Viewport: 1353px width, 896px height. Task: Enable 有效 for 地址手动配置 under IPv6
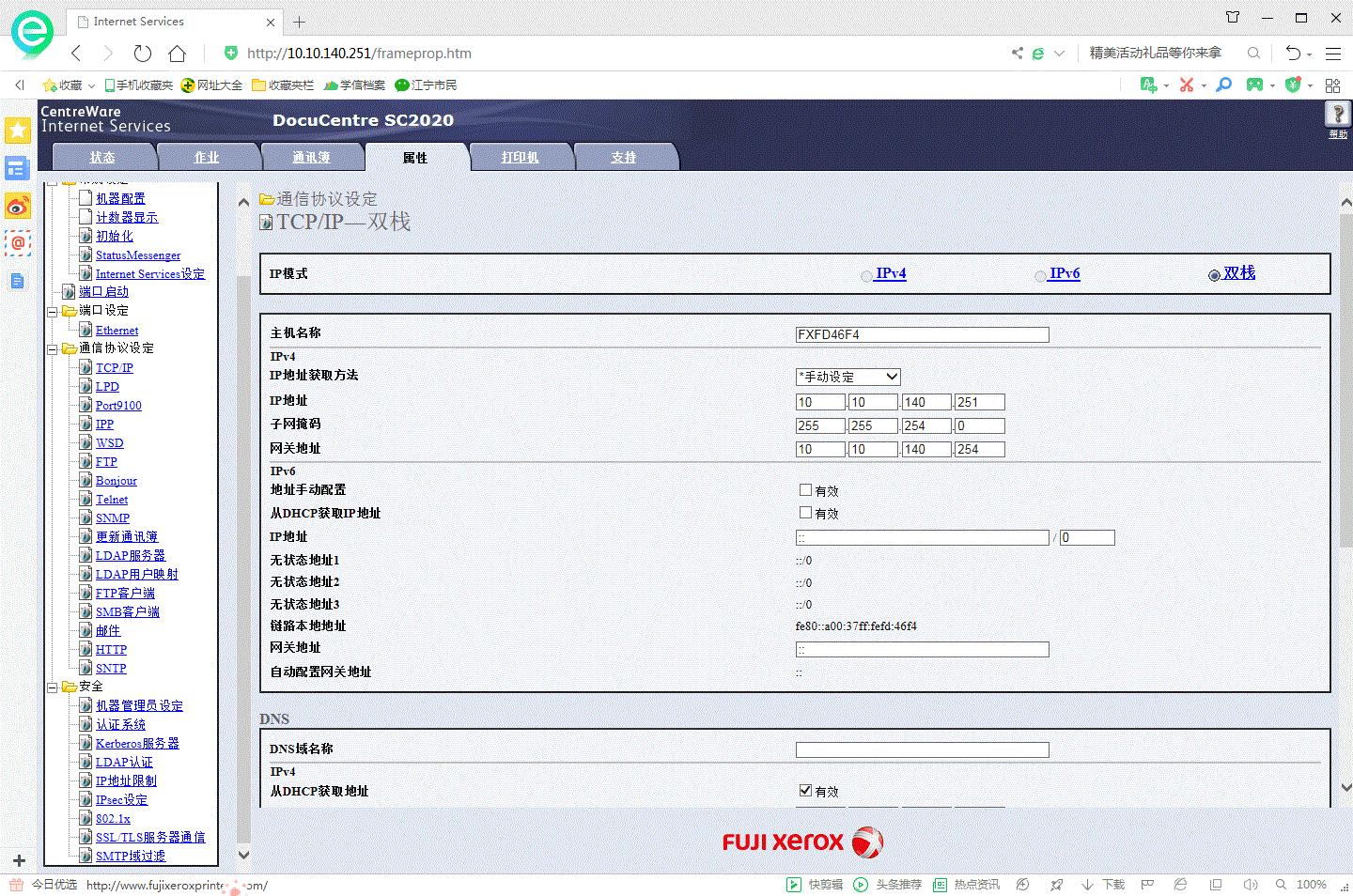(805, 489)
